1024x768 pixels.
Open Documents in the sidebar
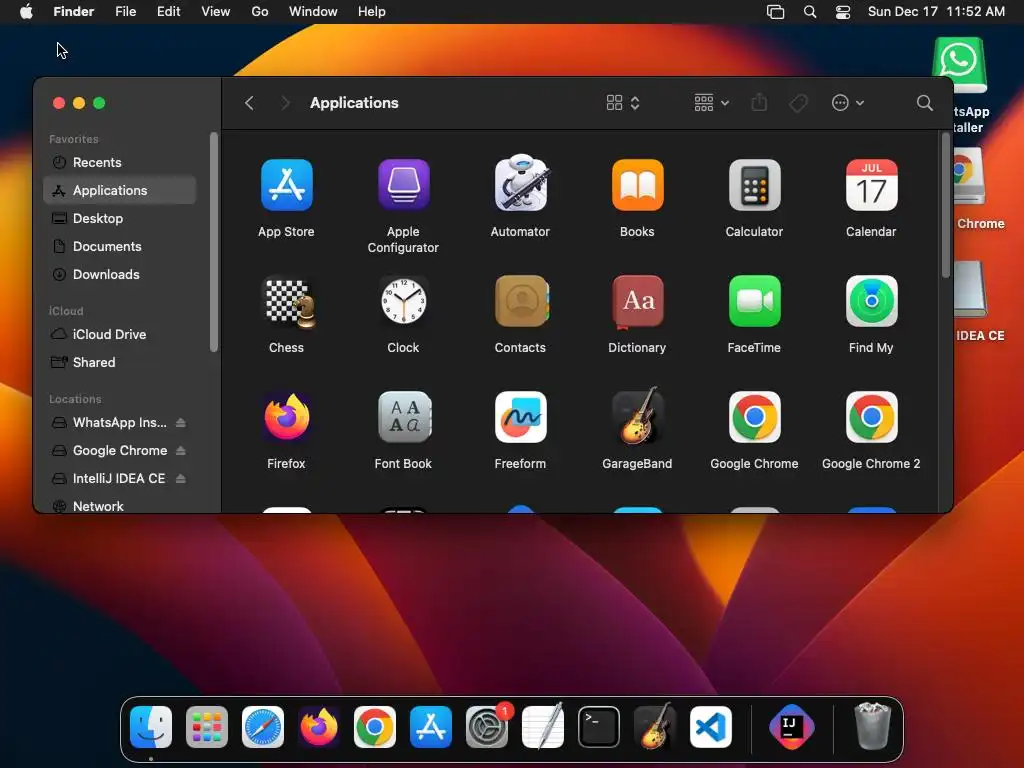120,247
